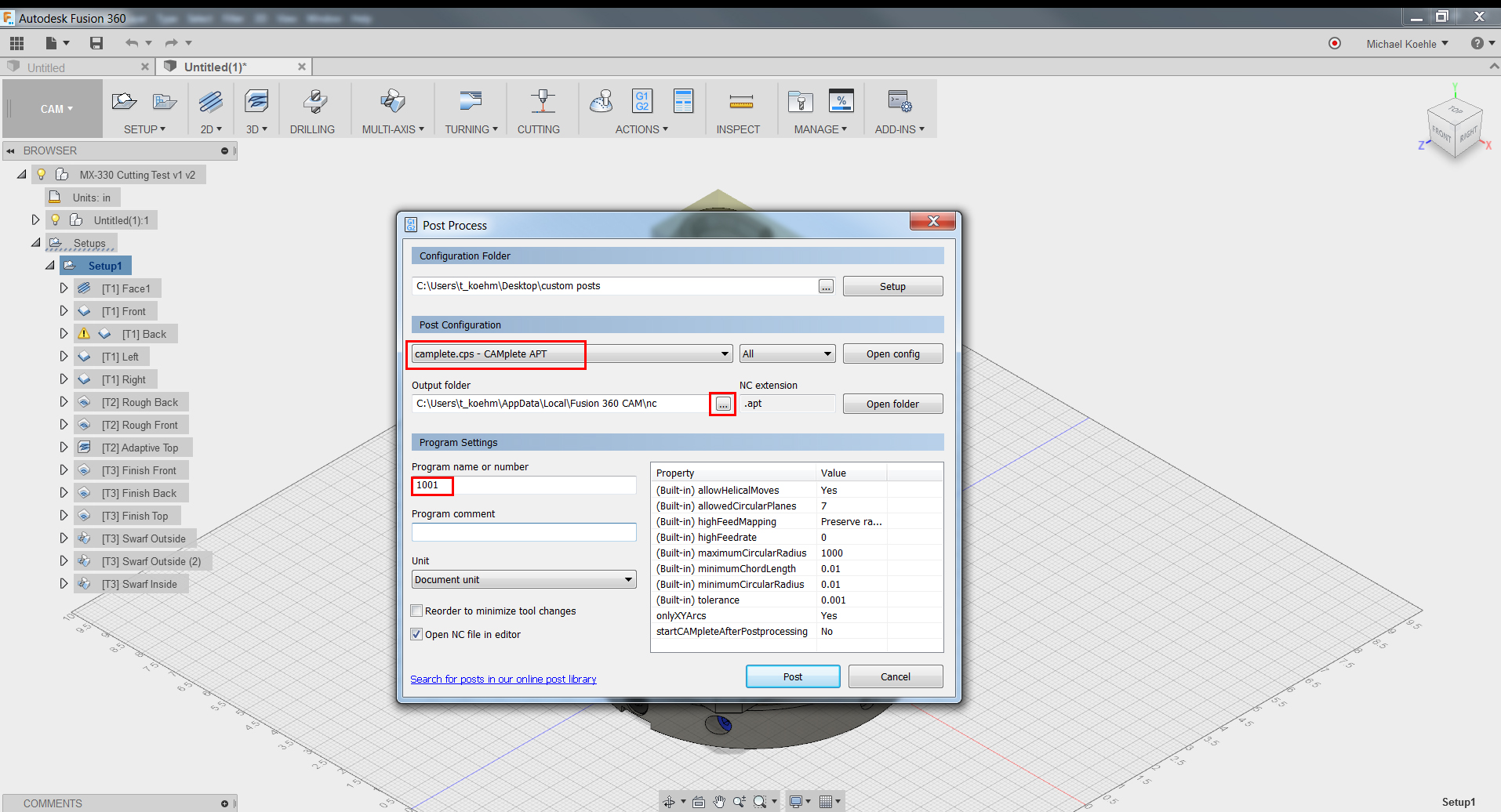Image resolution: width=1501 pixels, height=812 pixels.
Task: Expand the [T3] Swarf Inside operation
Action: tap(64, 584)
